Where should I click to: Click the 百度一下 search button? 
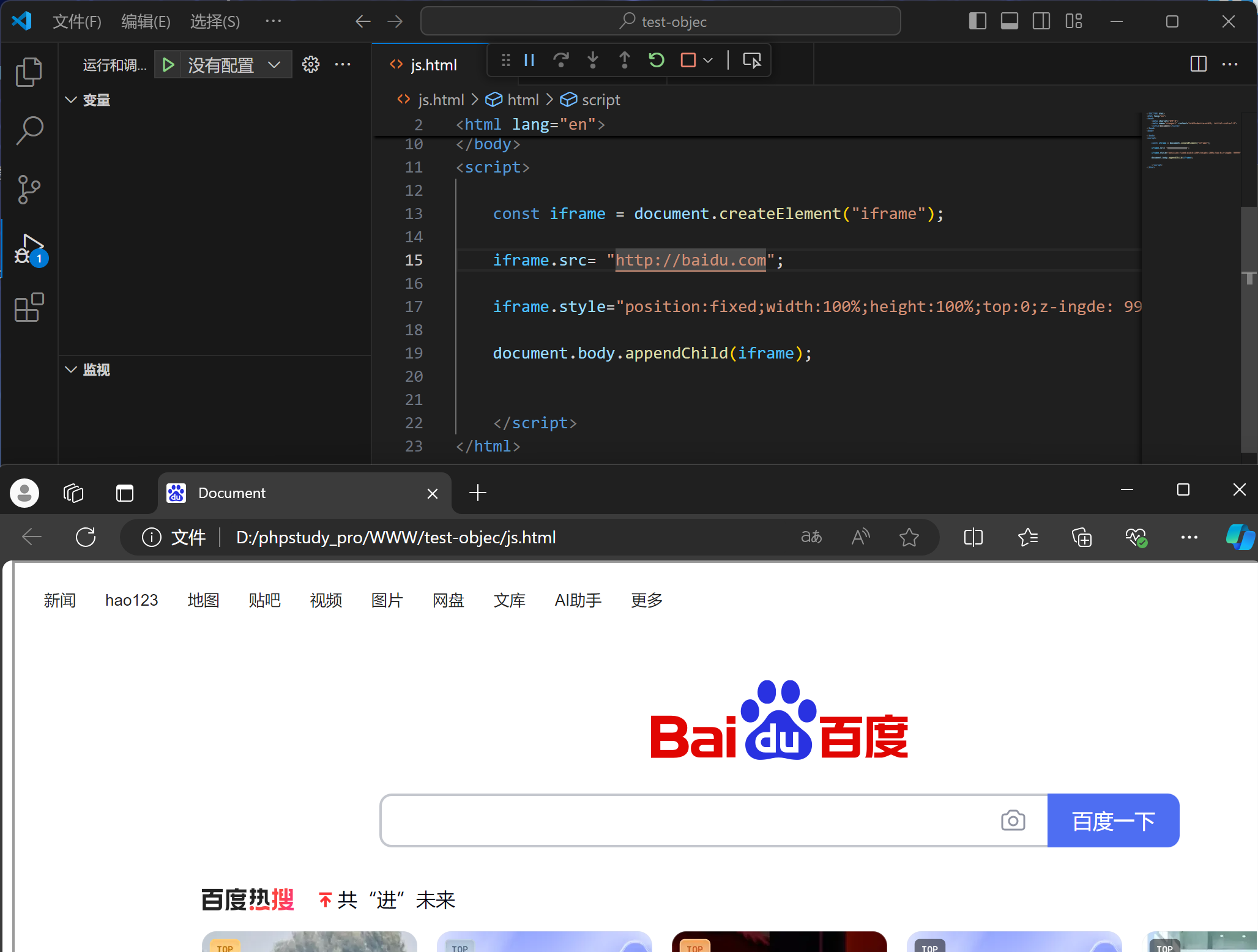tap(1113, 820)
